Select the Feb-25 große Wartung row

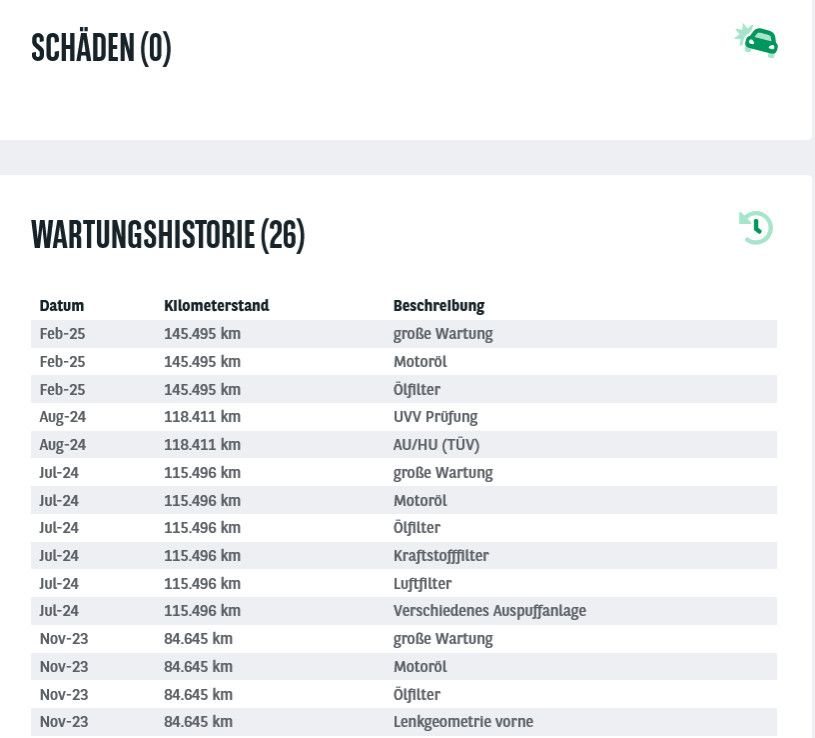coord(404,334)
